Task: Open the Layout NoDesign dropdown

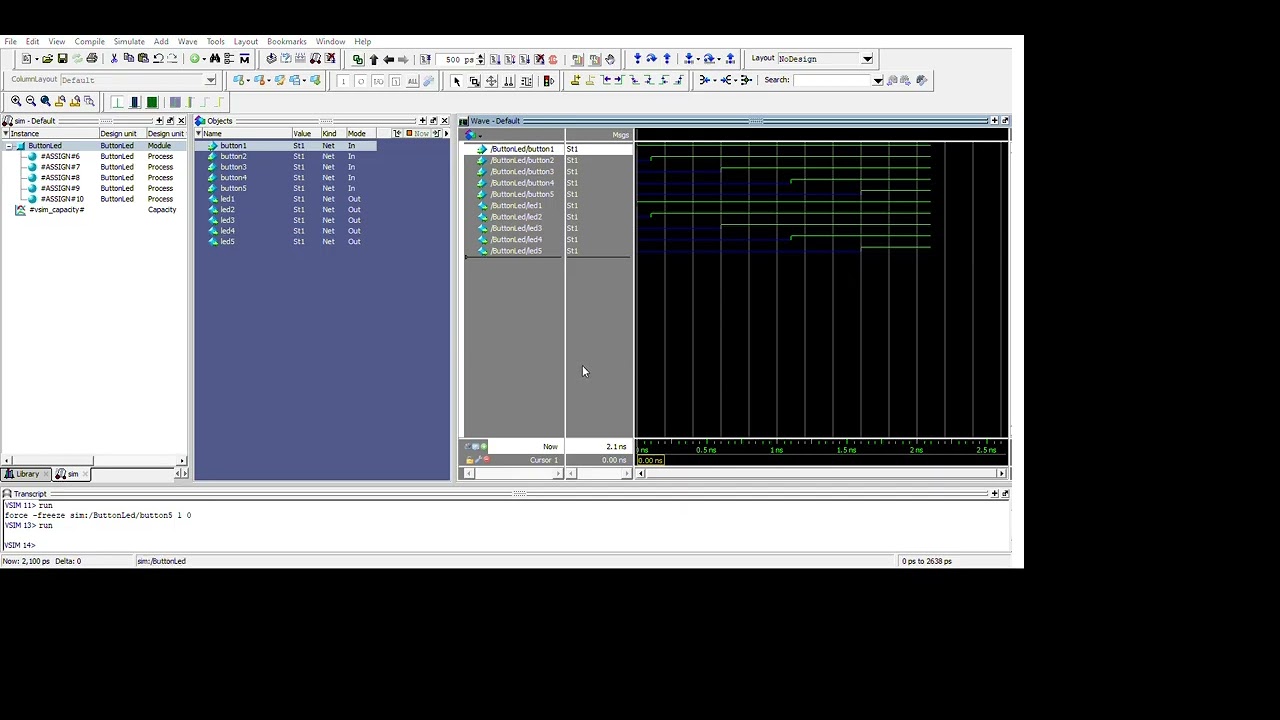Action: 868,59
